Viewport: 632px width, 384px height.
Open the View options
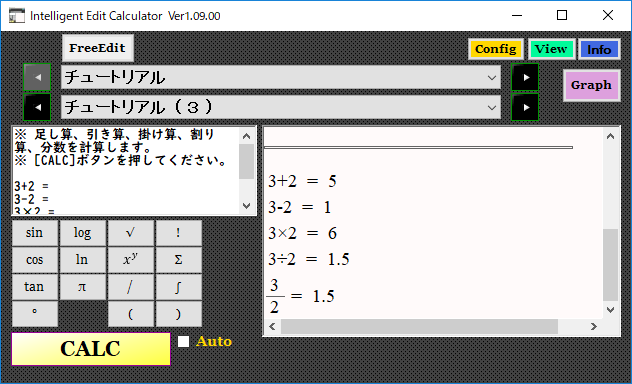click(x=551, y=49)
